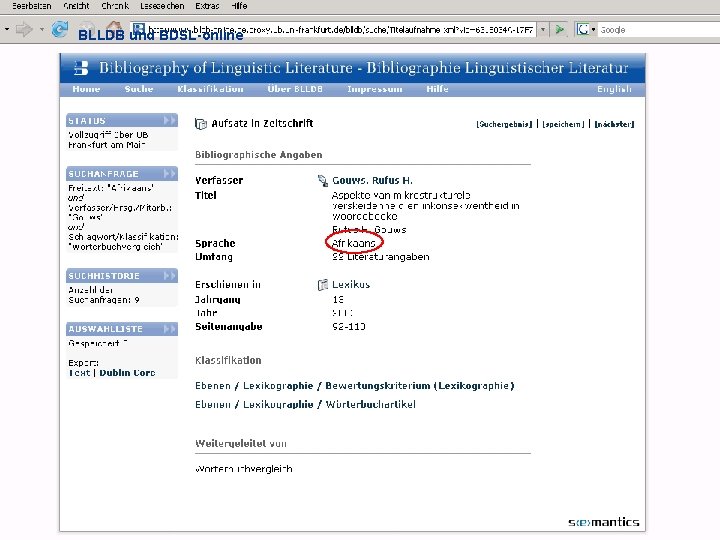Open the Wörterbuchartikel classification link
Viewport: 720px width, 540px height.
click(371, 405)
